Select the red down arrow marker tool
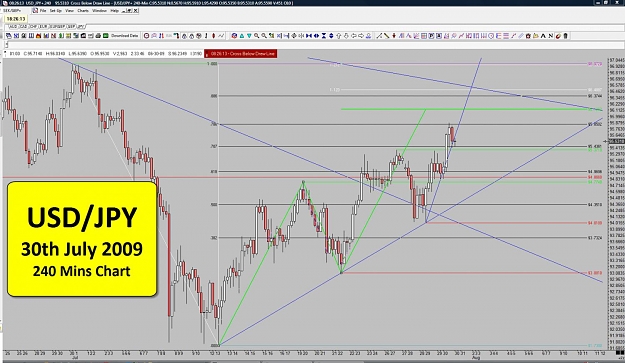 (x=394, y=36)
